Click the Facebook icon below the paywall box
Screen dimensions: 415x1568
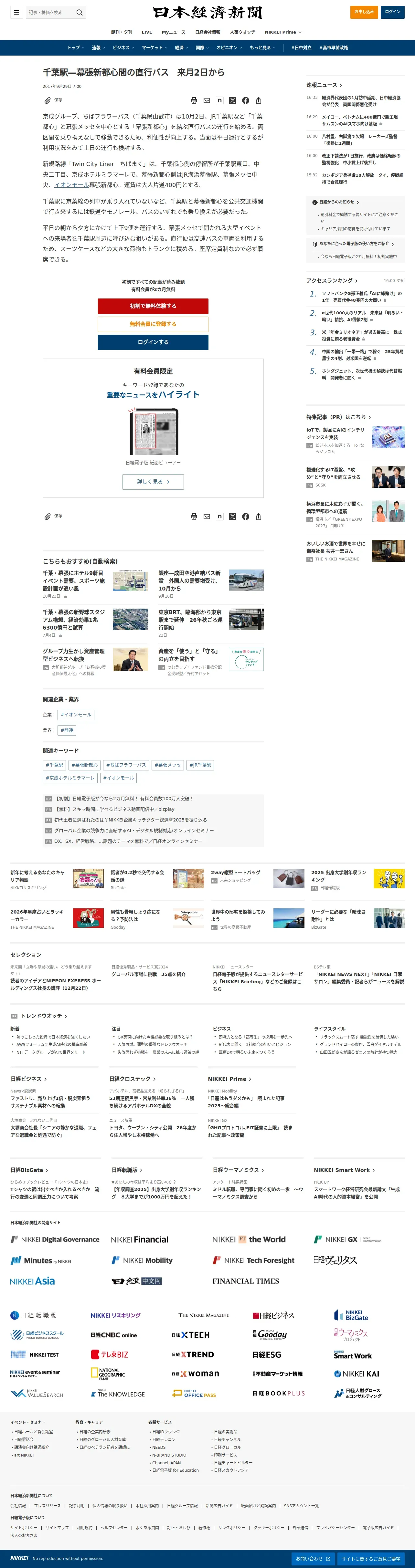point(246,517)
